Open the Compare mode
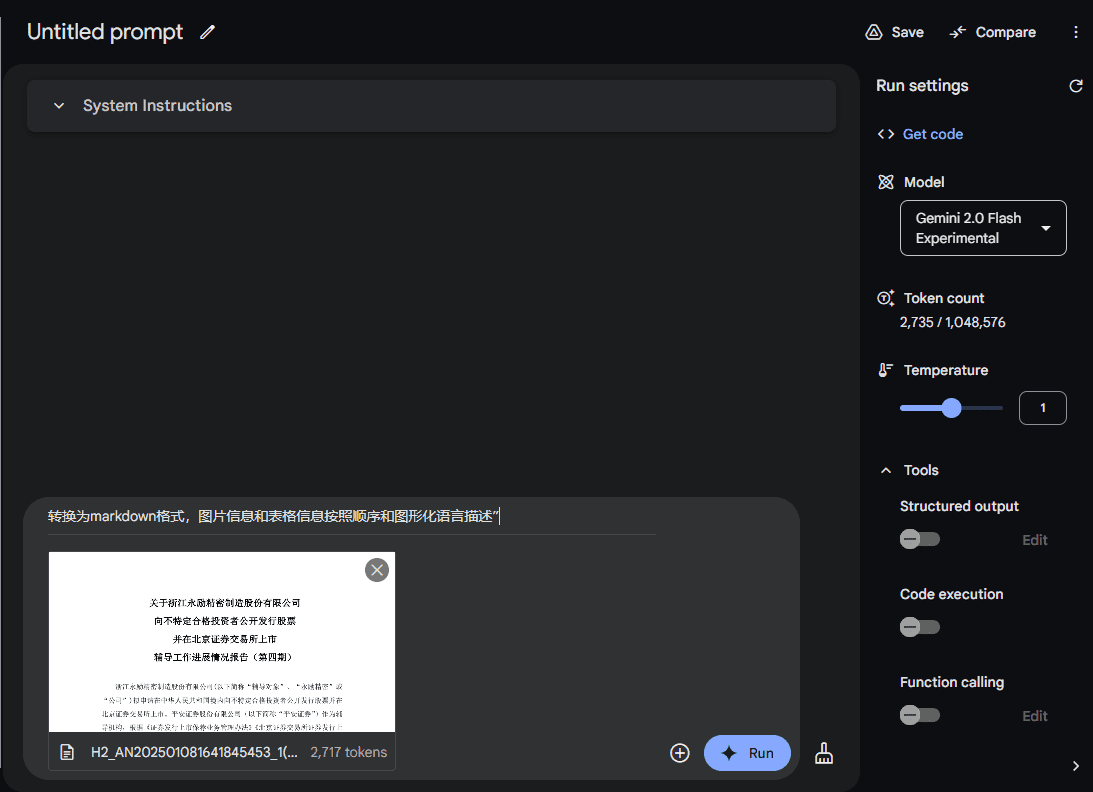The width and height of the screenshot is (1093, 792). click(993, 32)
